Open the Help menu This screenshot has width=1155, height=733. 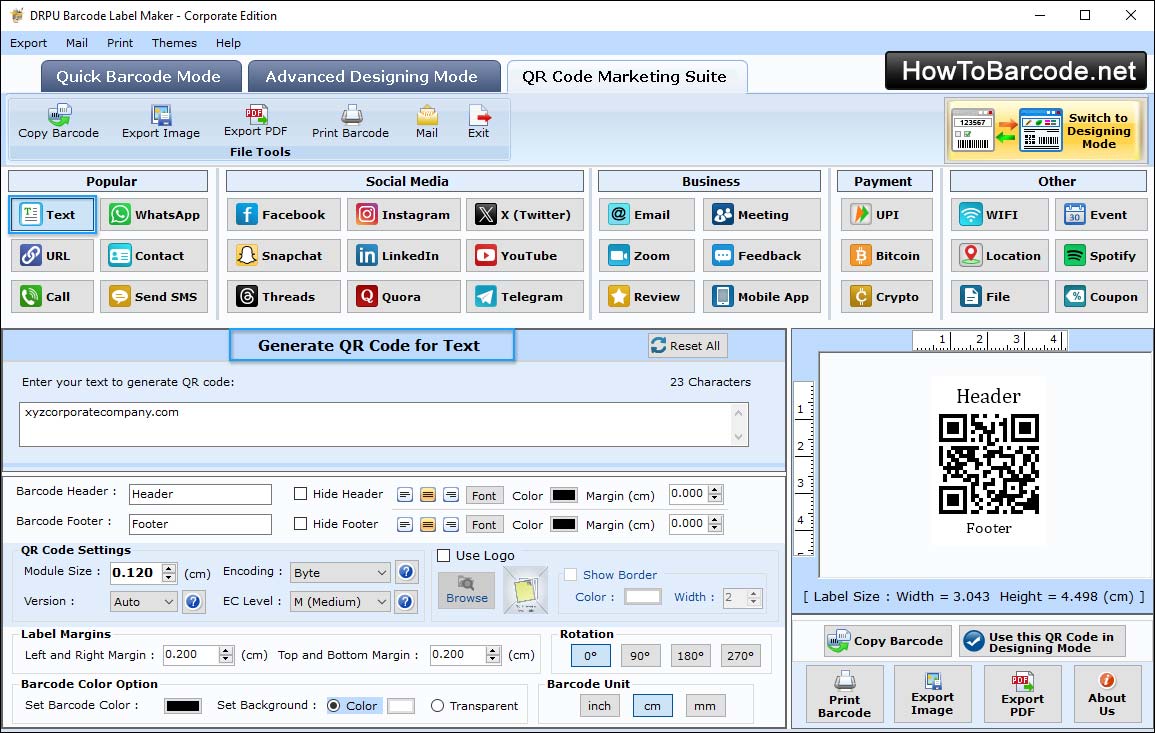point(228,43)
